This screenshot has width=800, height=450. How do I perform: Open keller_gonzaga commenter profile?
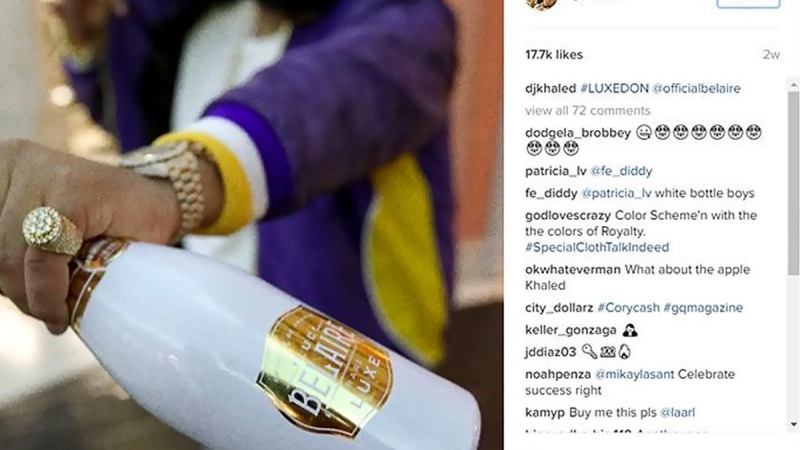570,330
